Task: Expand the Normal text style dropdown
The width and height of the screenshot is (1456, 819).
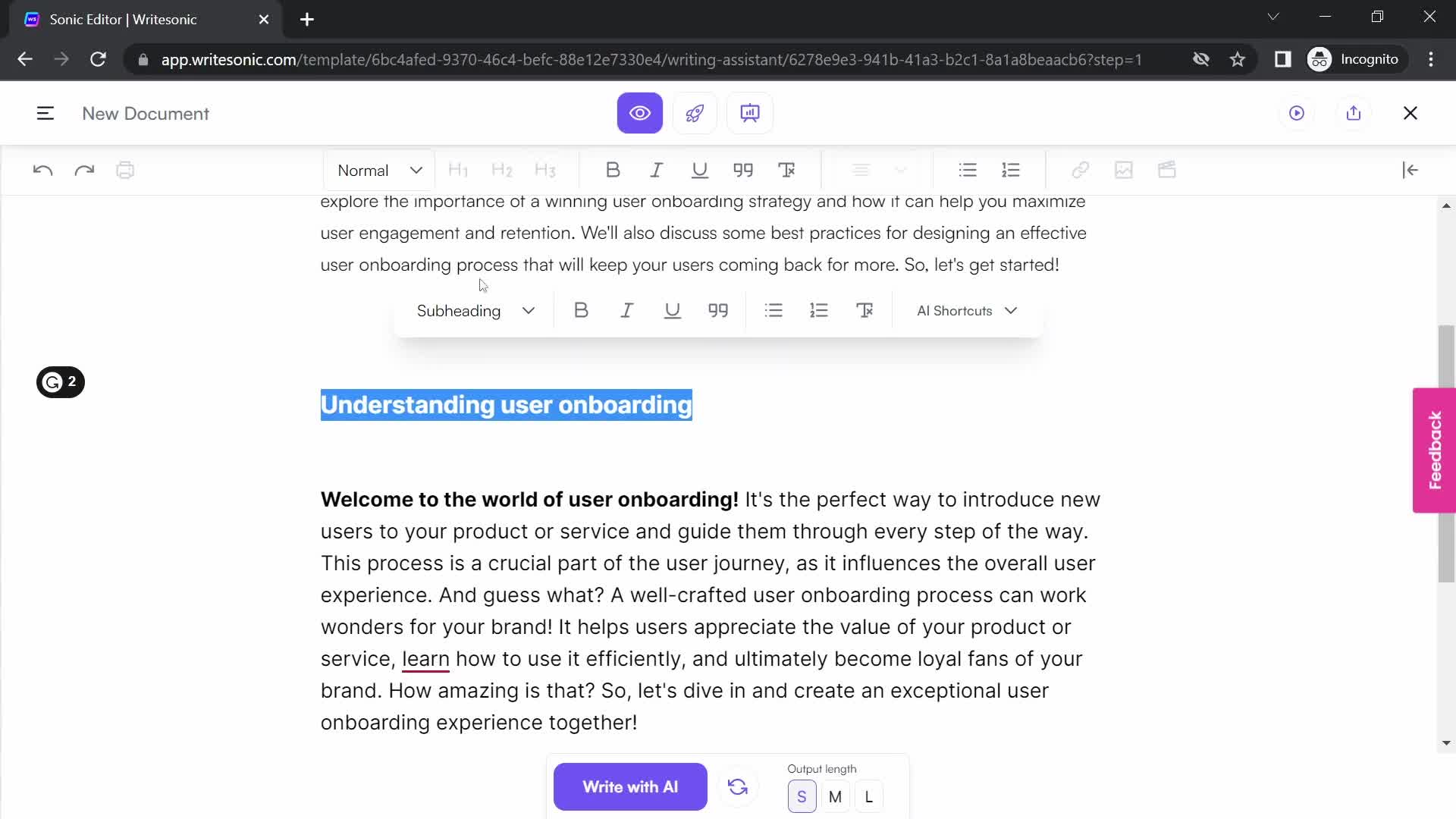Action: coord(379,170)
